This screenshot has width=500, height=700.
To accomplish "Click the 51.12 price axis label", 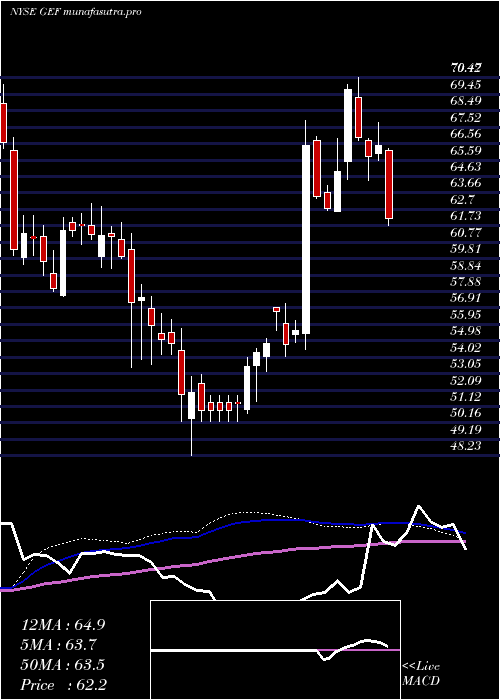I will [466, 397].
